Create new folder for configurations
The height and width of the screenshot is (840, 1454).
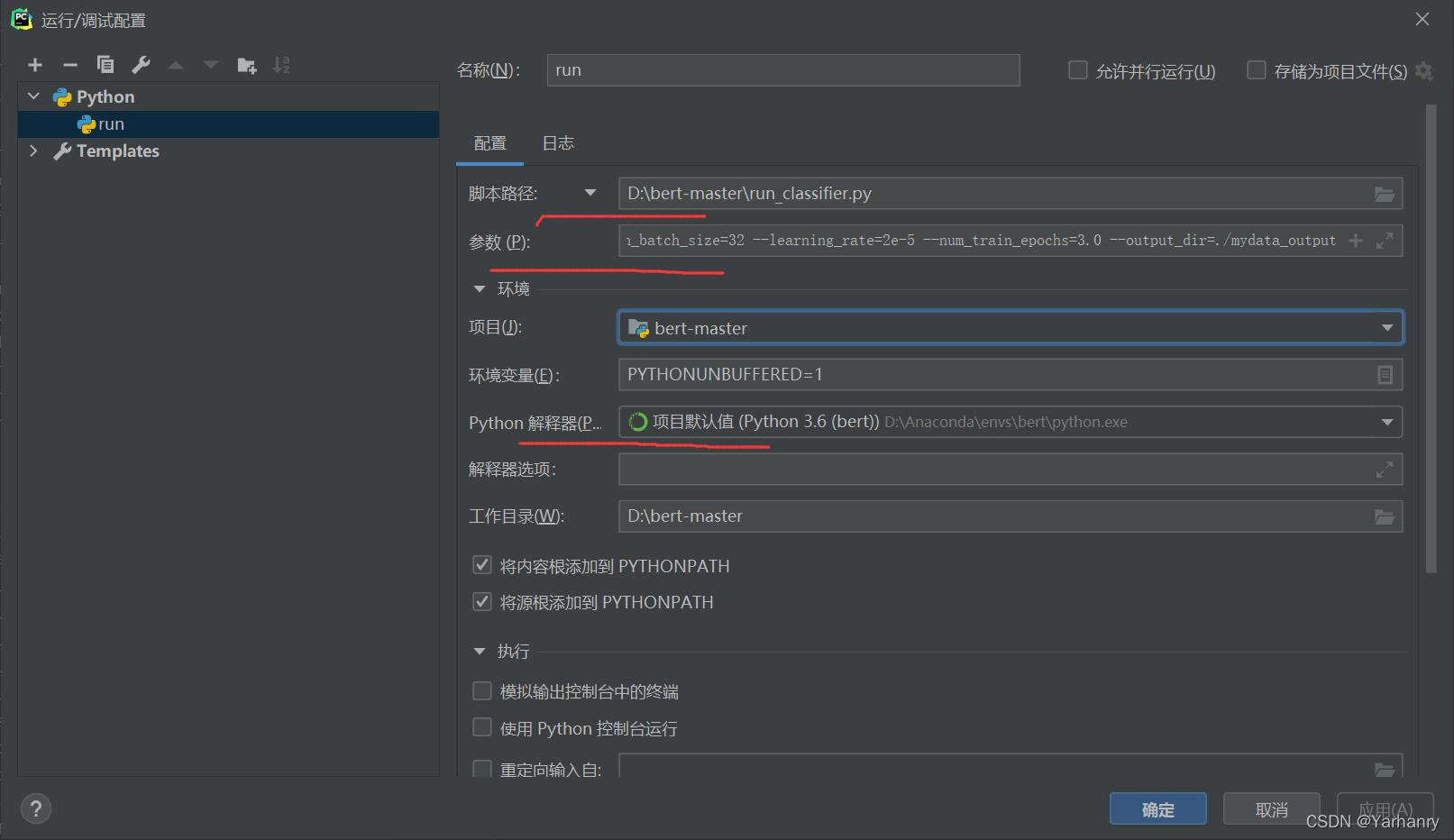(x=246, y=65)
